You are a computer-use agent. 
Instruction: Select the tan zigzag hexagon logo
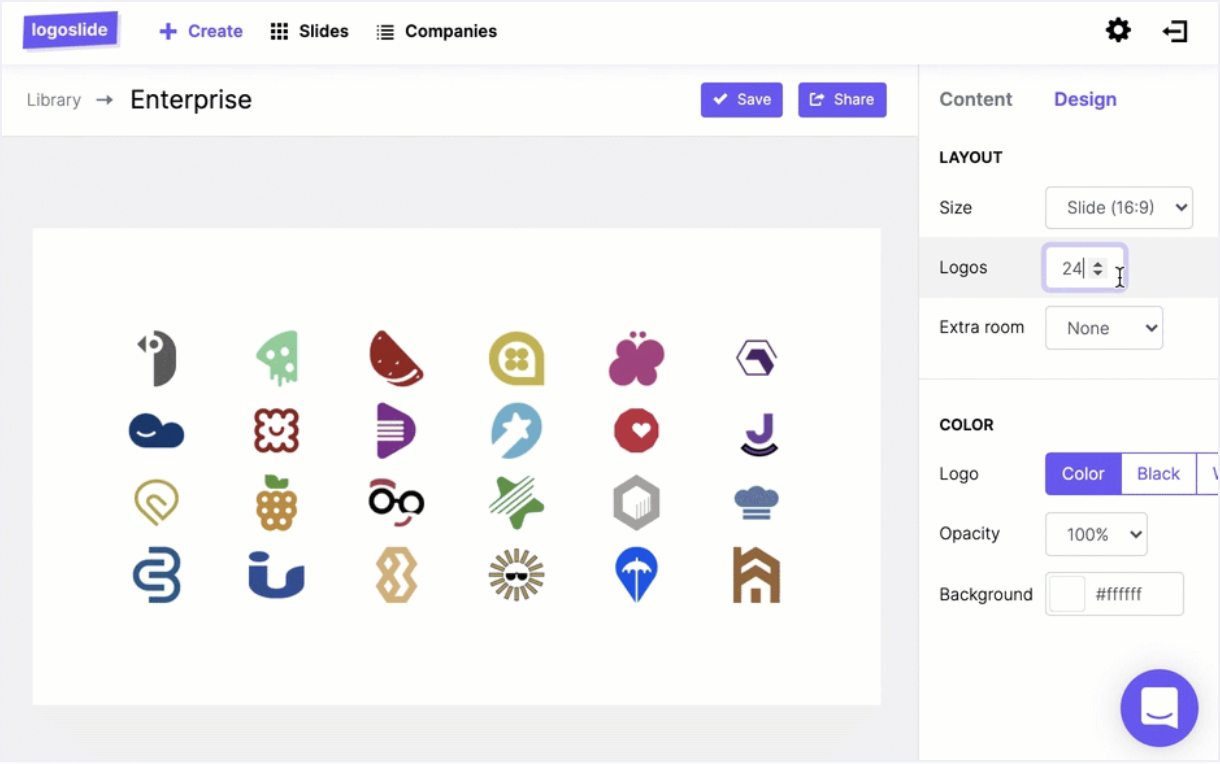(x=396, y=575)
